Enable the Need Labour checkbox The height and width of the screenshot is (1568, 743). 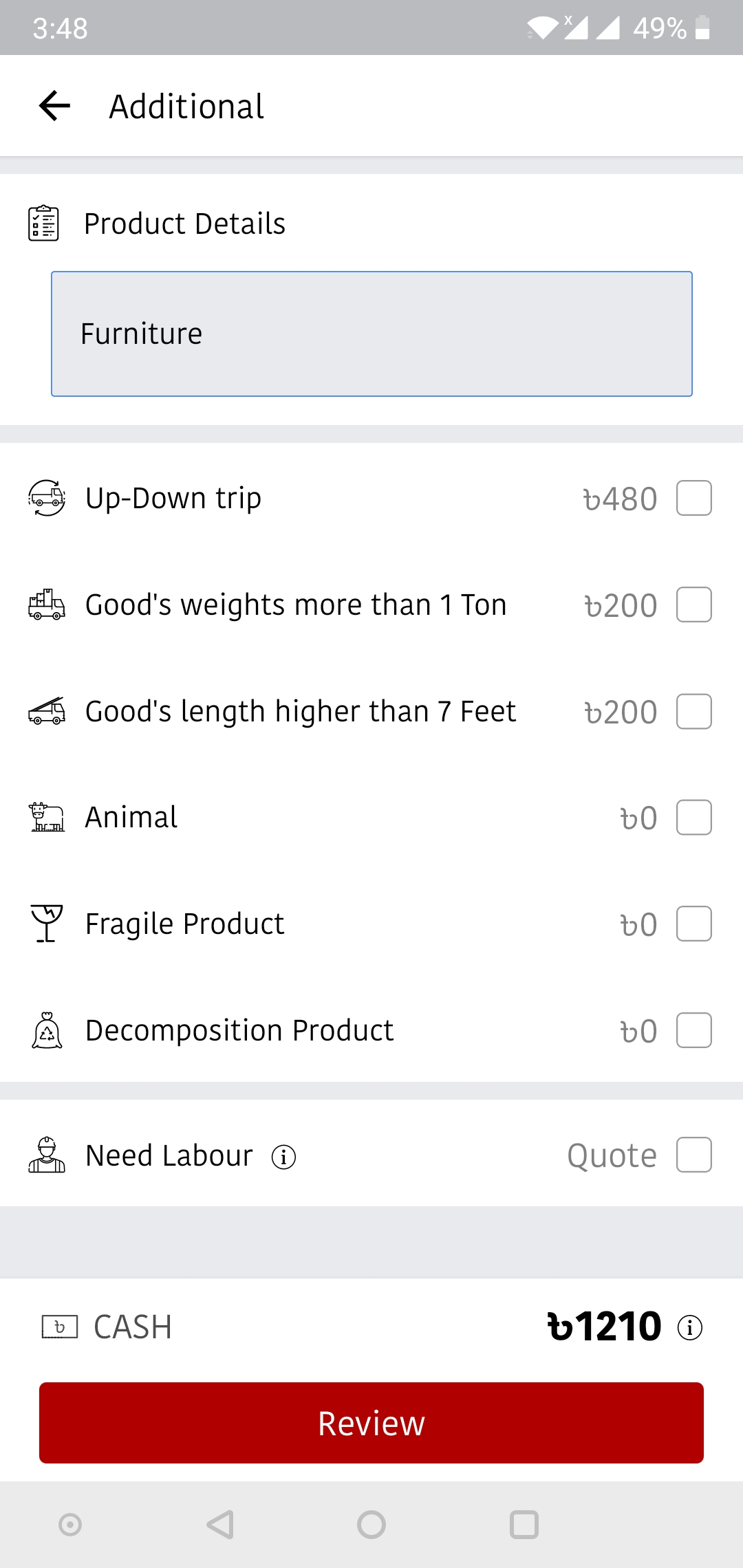click(x=693, y=1155)
